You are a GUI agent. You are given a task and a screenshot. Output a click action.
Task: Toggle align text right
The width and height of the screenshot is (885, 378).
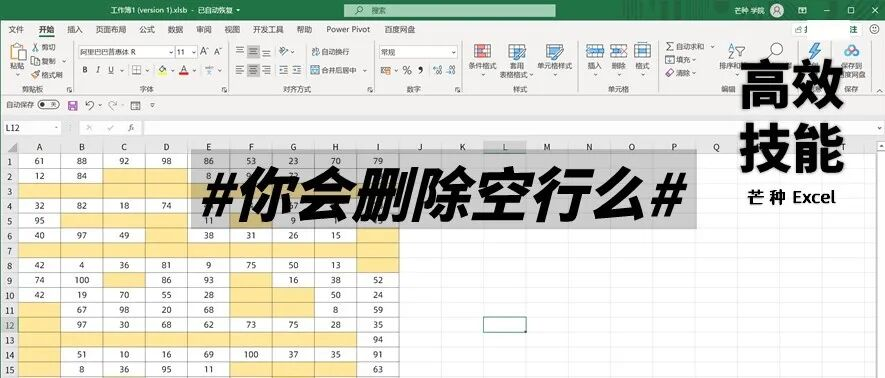pos(266,70)
